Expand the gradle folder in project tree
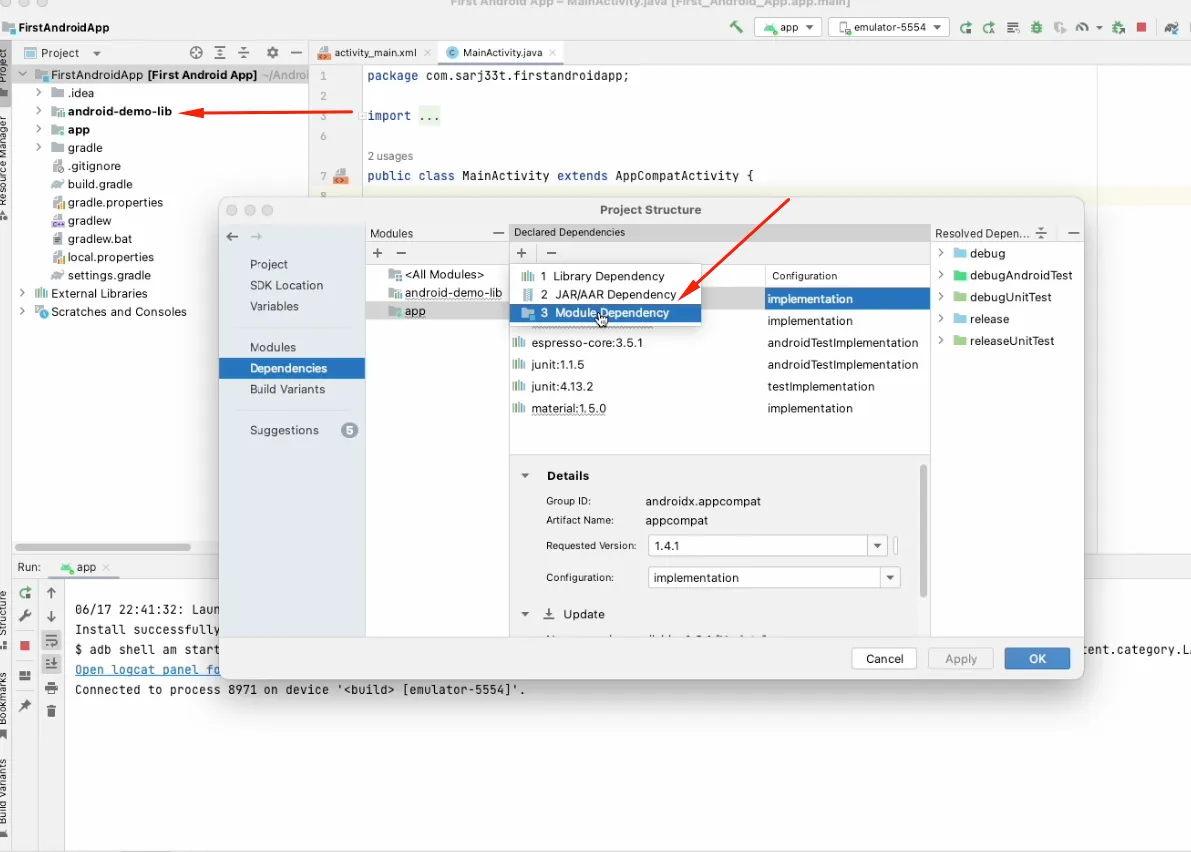The height and width of the screenshot is (852, 1191). (x=39, y=147)
